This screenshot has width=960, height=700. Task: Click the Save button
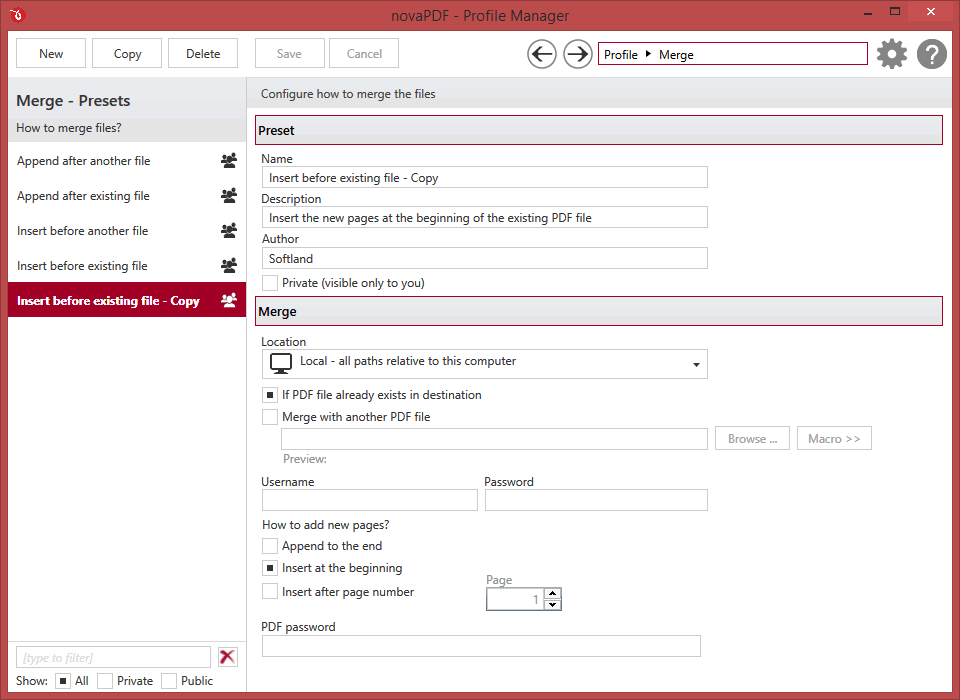289,53
